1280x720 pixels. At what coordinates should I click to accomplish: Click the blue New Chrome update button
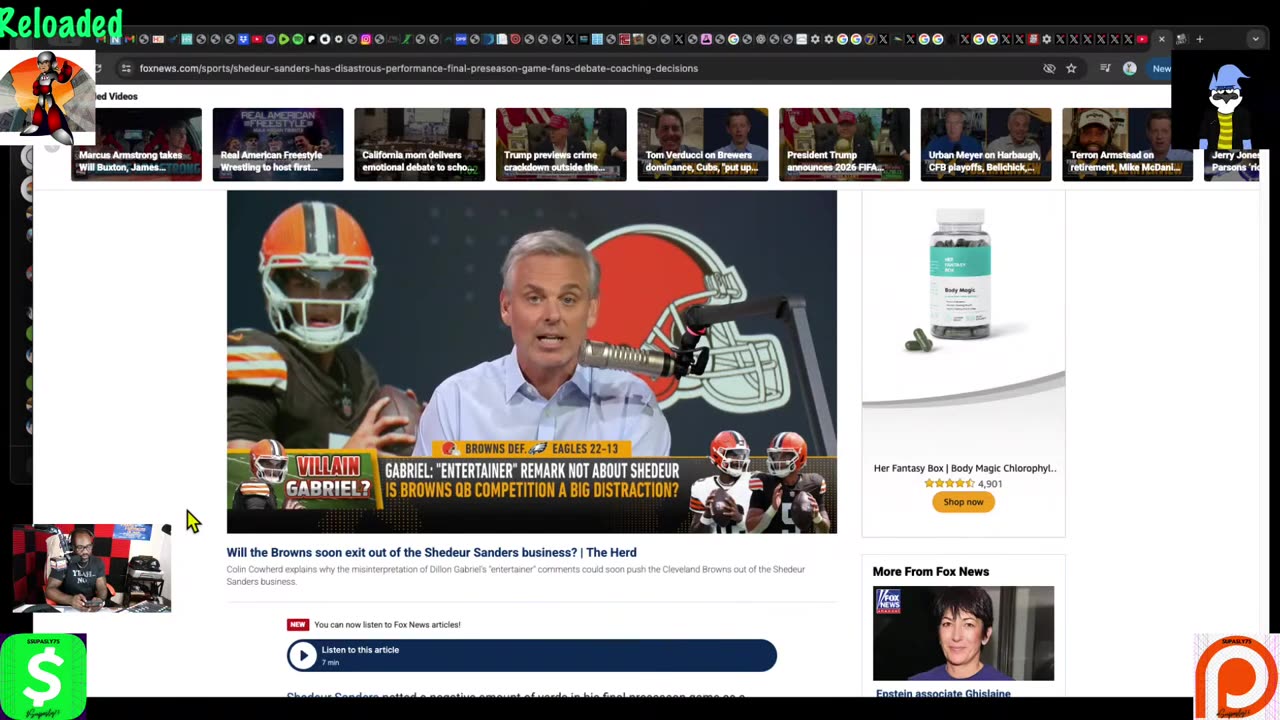pyautogui.click(x=1161, y=68)
